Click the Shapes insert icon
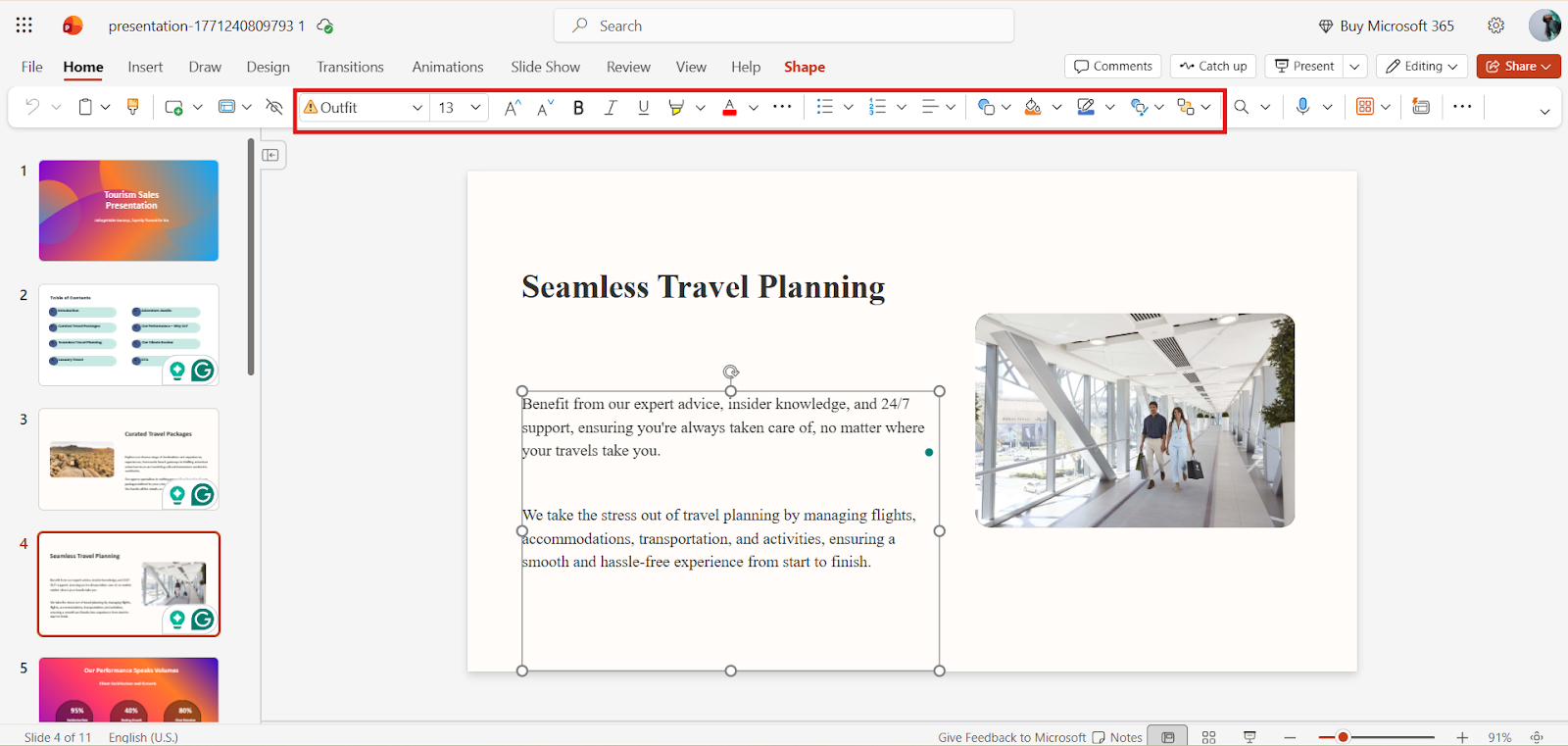 tap(986, 107)
